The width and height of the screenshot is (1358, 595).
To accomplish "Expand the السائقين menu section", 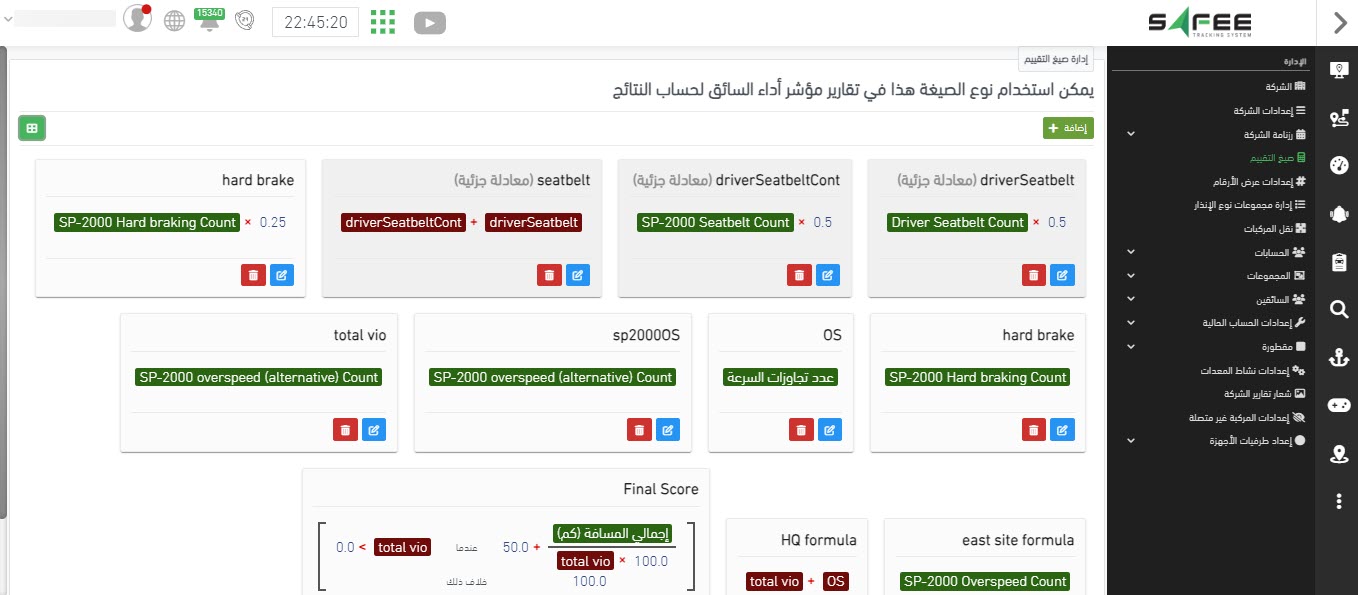I will pyautogui.click(x=1131, y=299).
